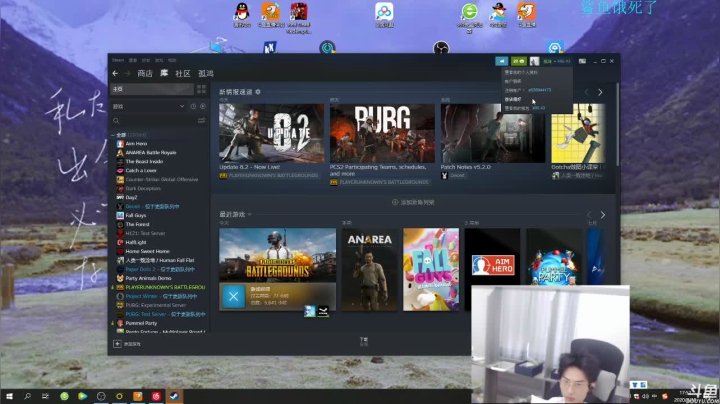Click the add game plus icon
720x404 pixels.
point(117,344)
